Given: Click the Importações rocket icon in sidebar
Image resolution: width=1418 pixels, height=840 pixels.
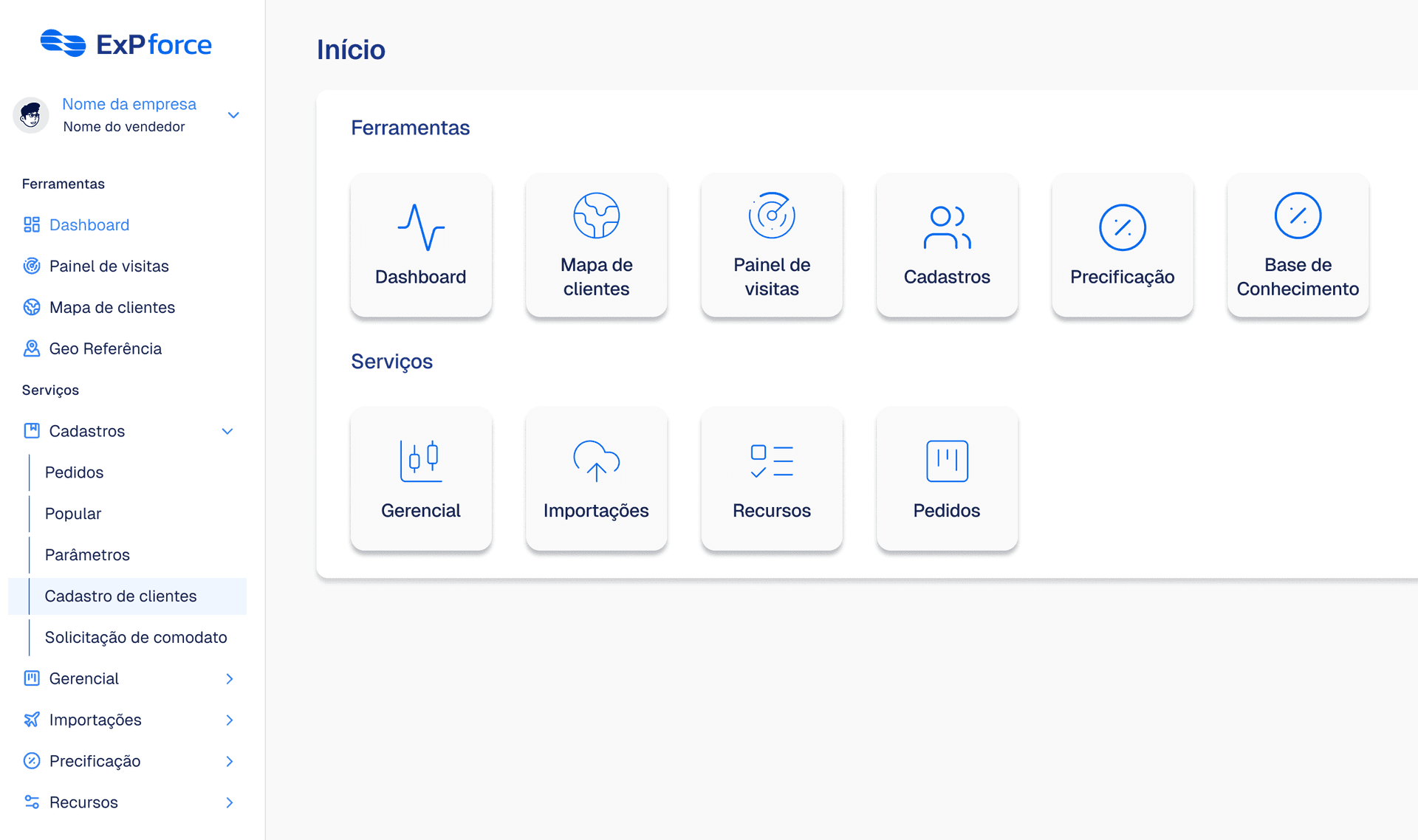Looking at the screenshot, I should coord(32,720).
